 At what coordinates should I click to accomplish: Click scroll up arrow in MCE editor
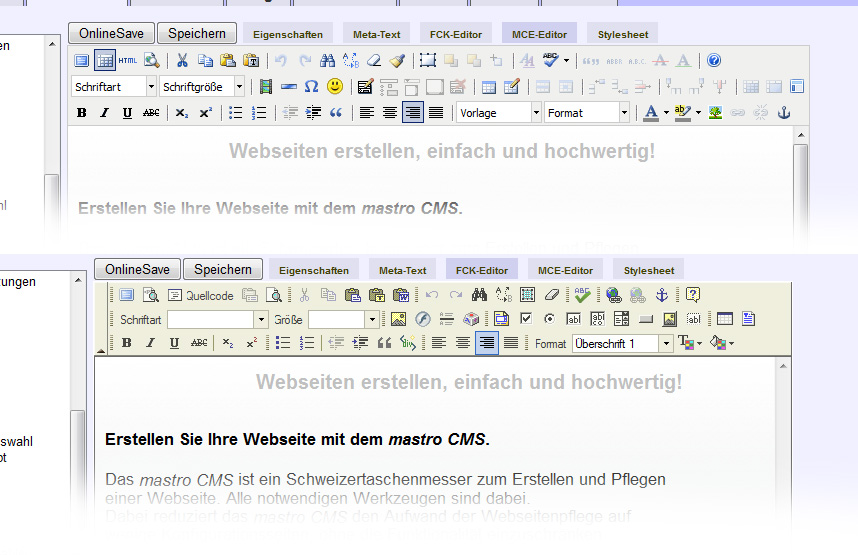801,135
